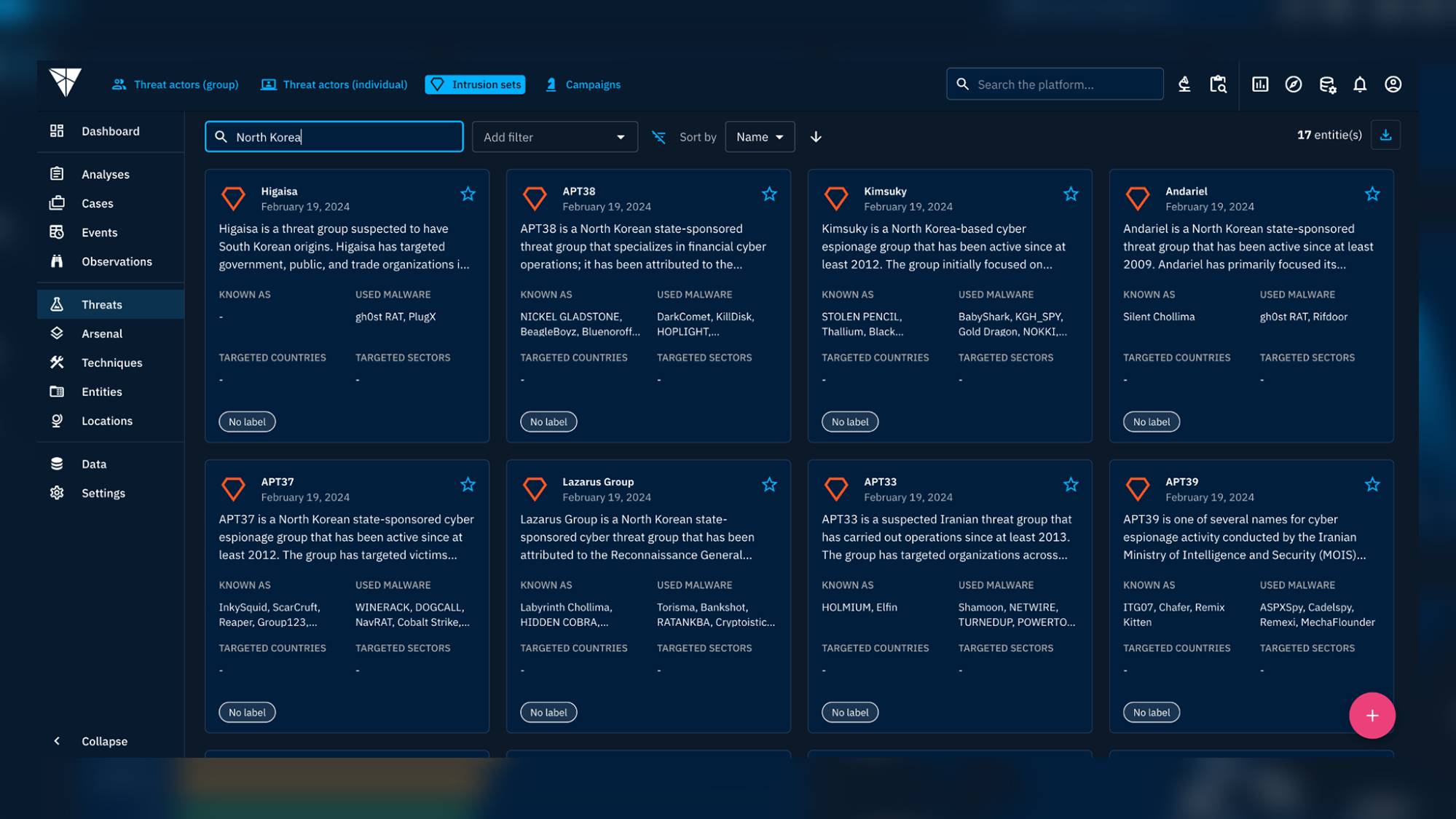This screenshot has width=1456, height=819.
Task: Open the database settings icon in top bar
Action: [x=1327, y=84]
